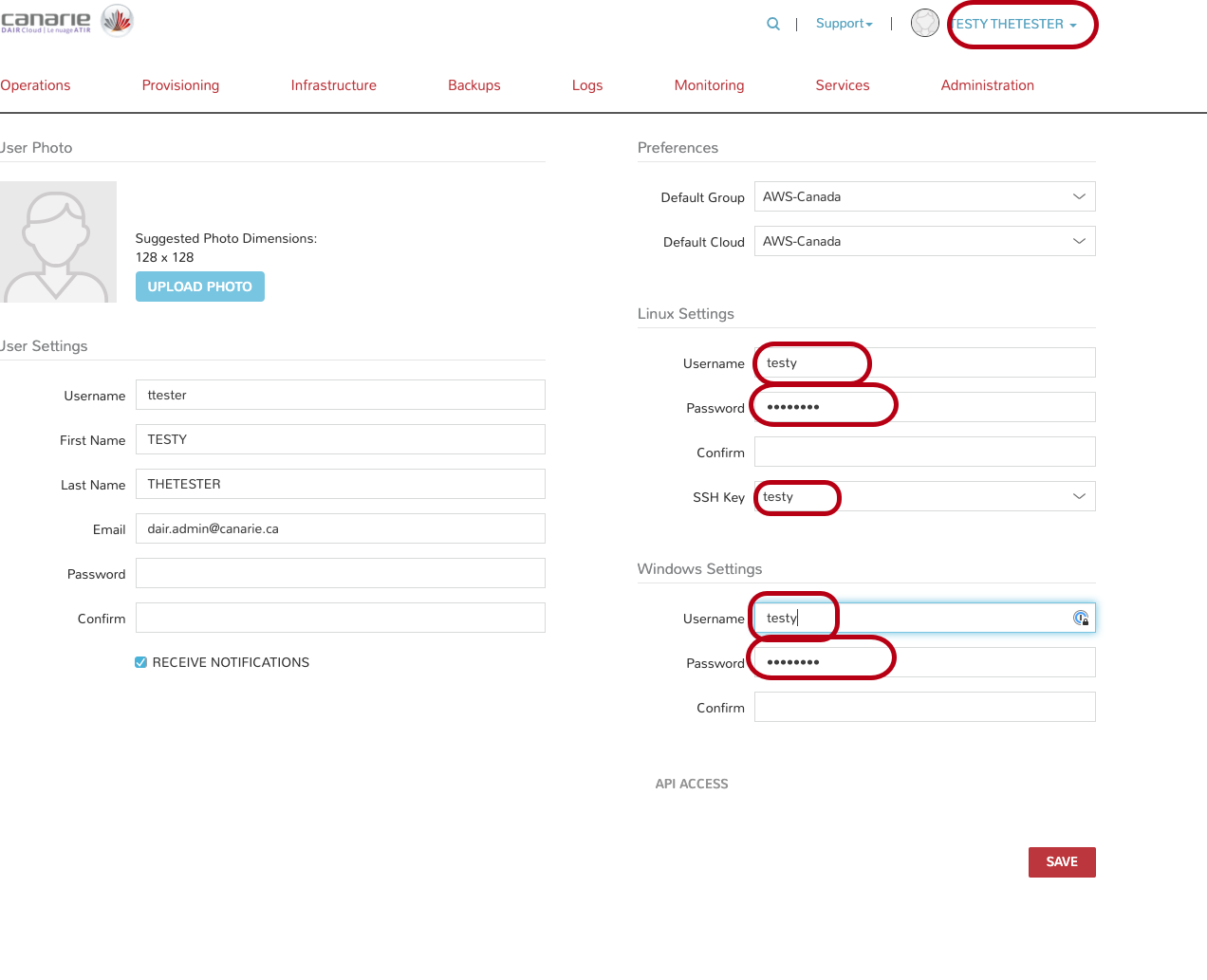Open the SSH Key dropdown

coord(924,496)
